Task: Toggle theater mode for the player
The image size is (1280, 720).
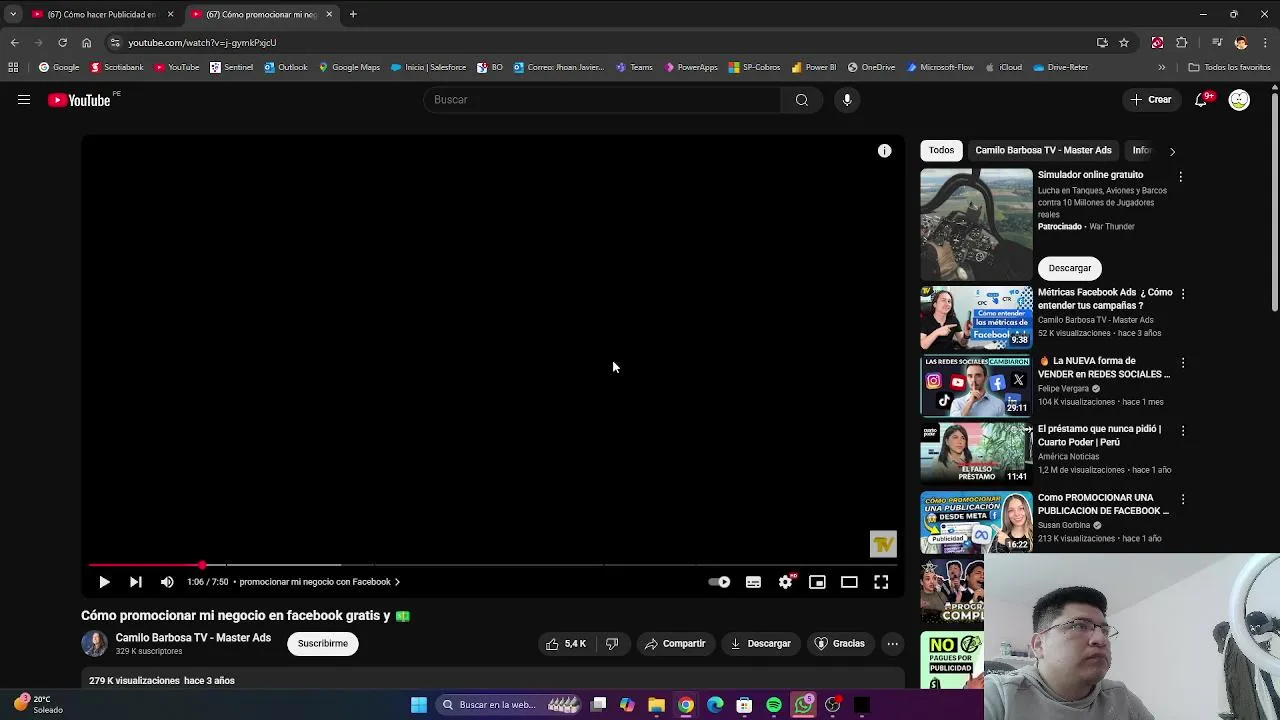Action: [x=849, y=582]
